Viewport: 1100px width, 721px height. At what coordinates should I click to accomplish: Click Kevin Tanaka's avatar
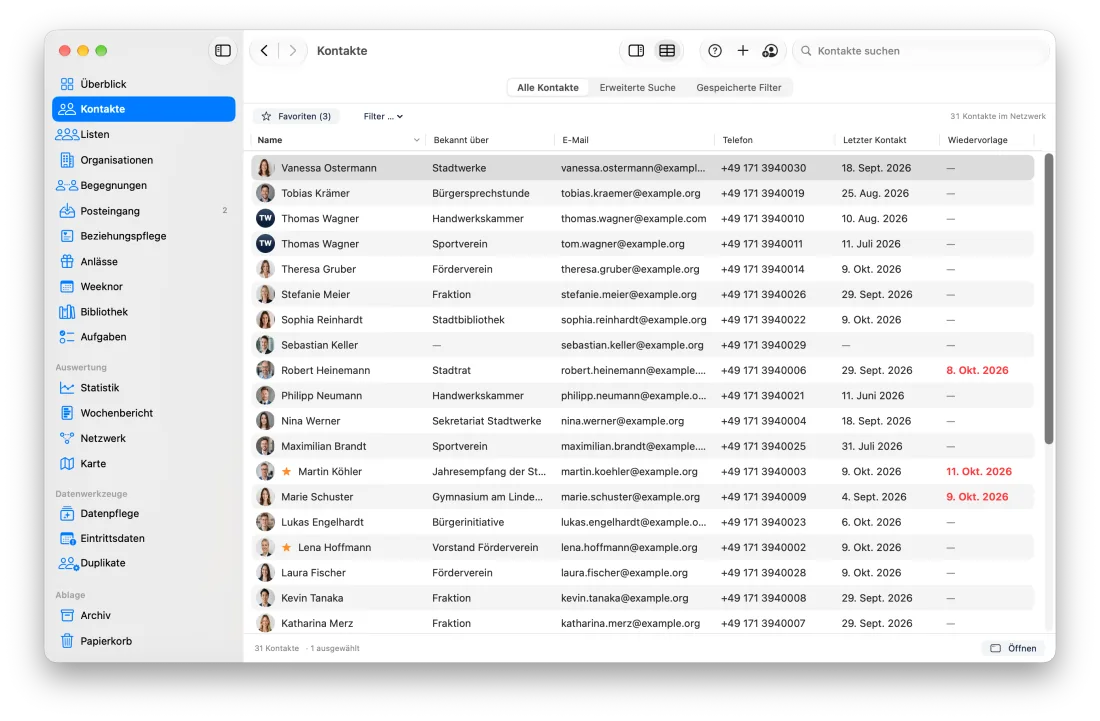click(265, 598)
